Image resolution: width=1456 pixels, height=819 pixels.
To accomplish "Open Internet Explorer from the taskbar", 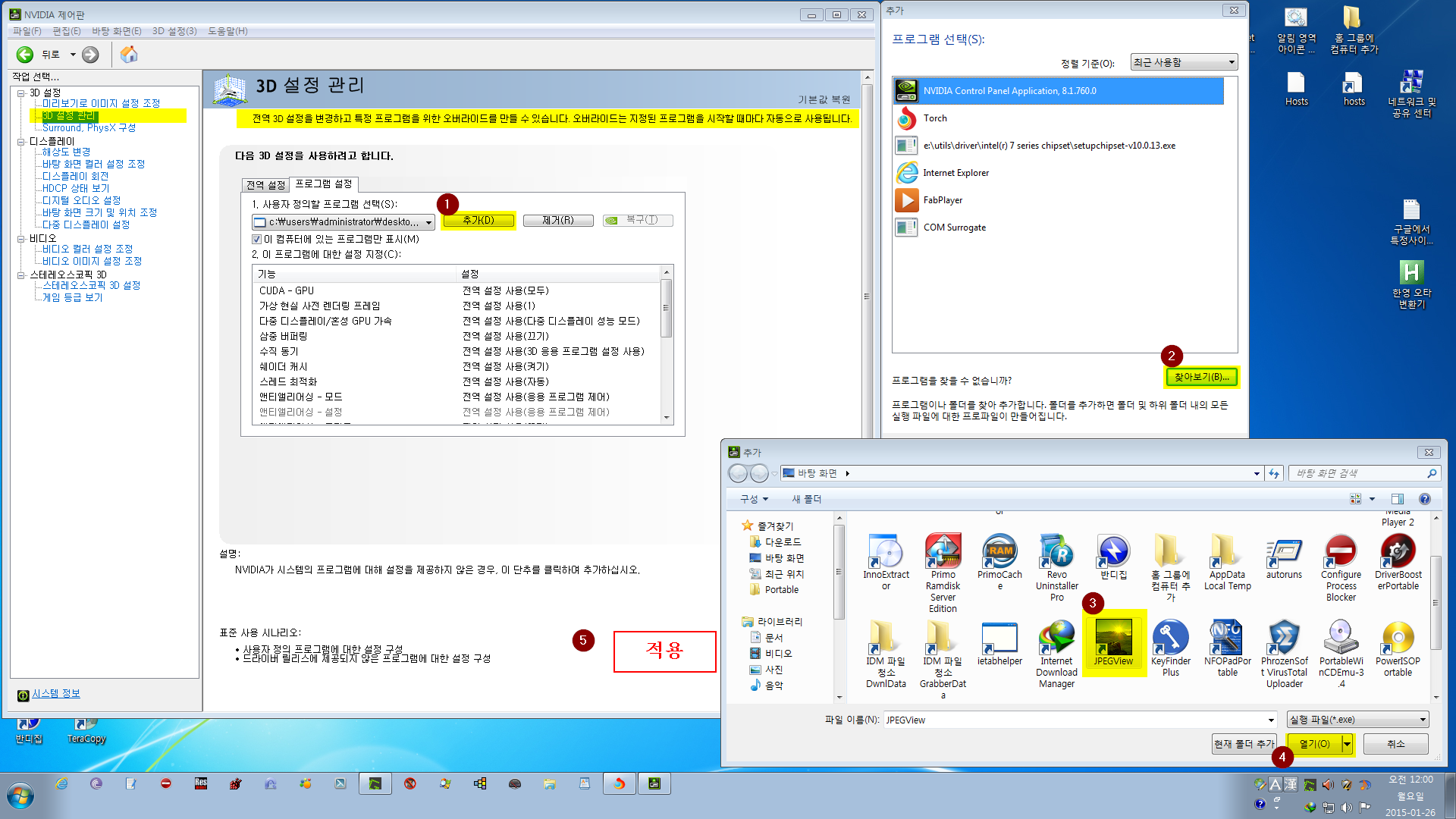I will point(61,783).
